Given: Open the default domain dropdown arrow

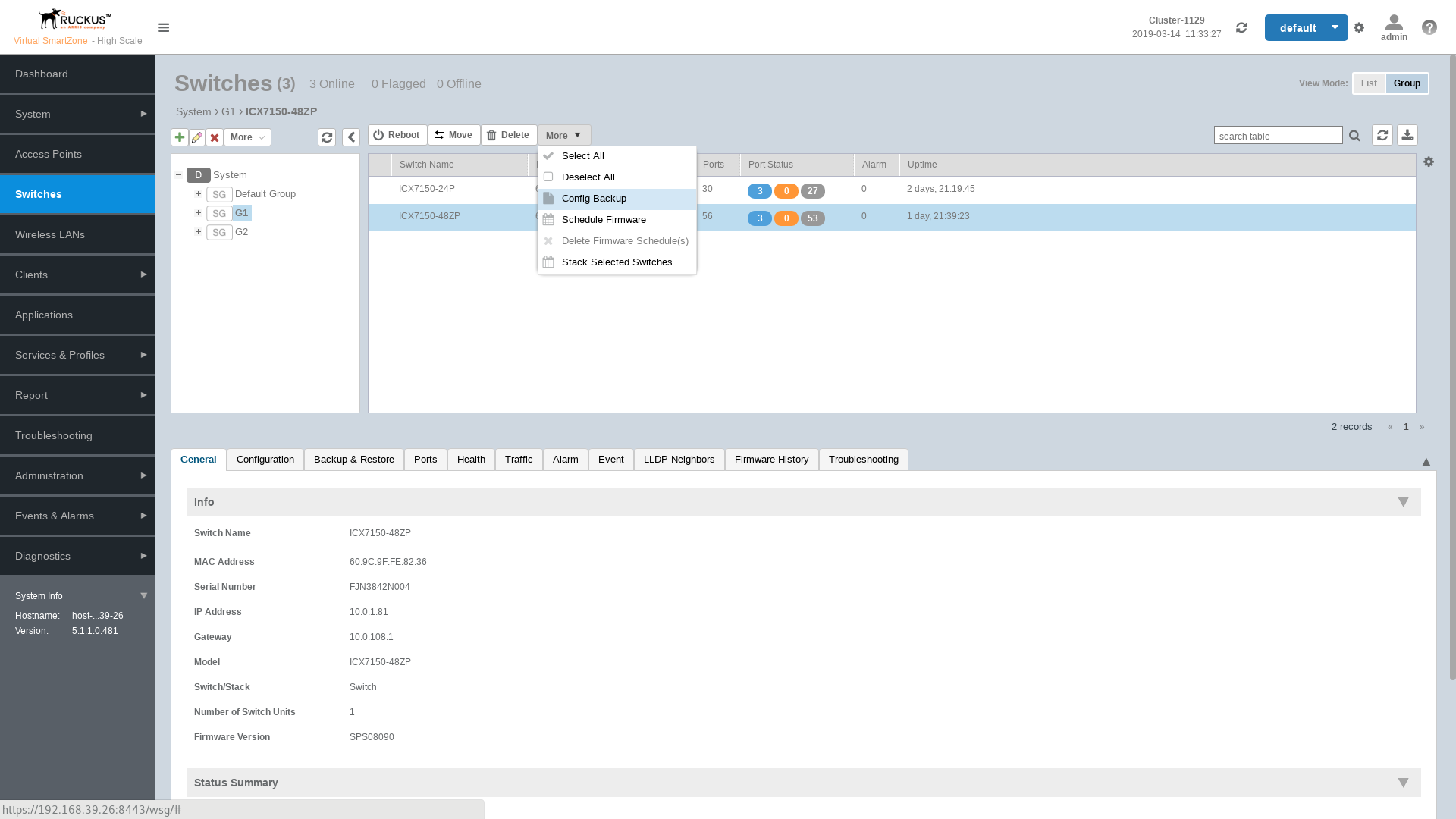Looking at the screenshot, I should 1335,27.
